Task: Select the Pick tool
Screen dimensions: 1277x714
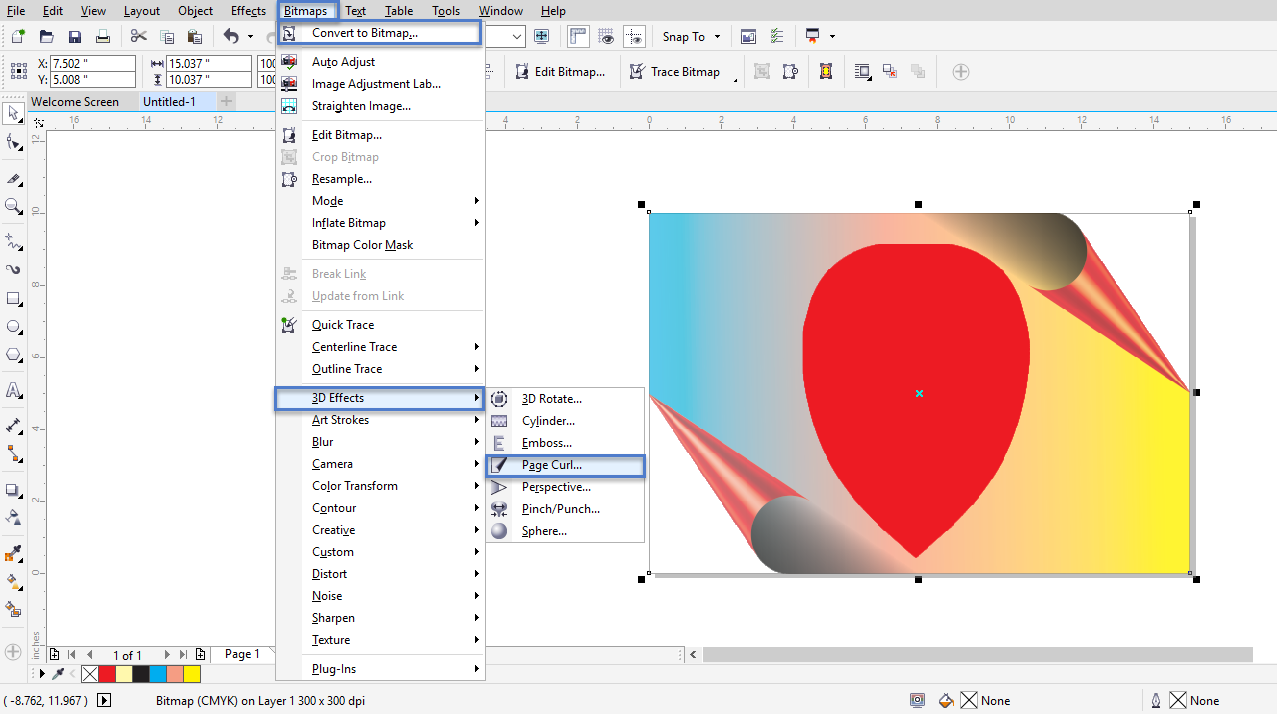Action: [x=13, y=113]
